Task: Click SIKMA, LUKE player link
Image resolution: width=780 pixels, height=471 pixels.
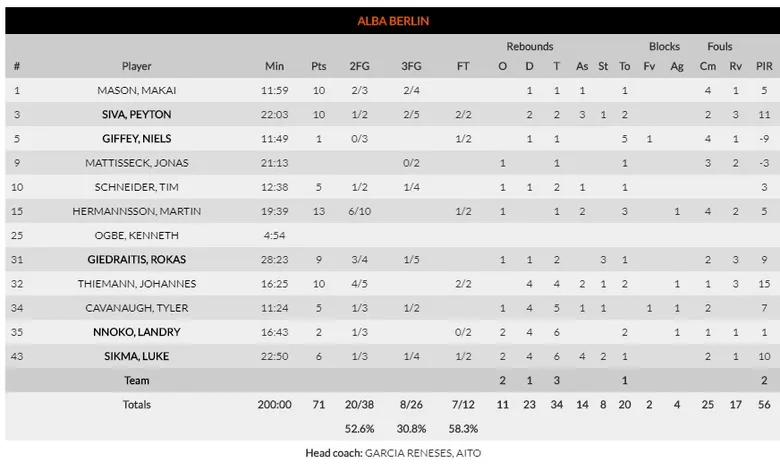Action: click(x=137, y=356)
